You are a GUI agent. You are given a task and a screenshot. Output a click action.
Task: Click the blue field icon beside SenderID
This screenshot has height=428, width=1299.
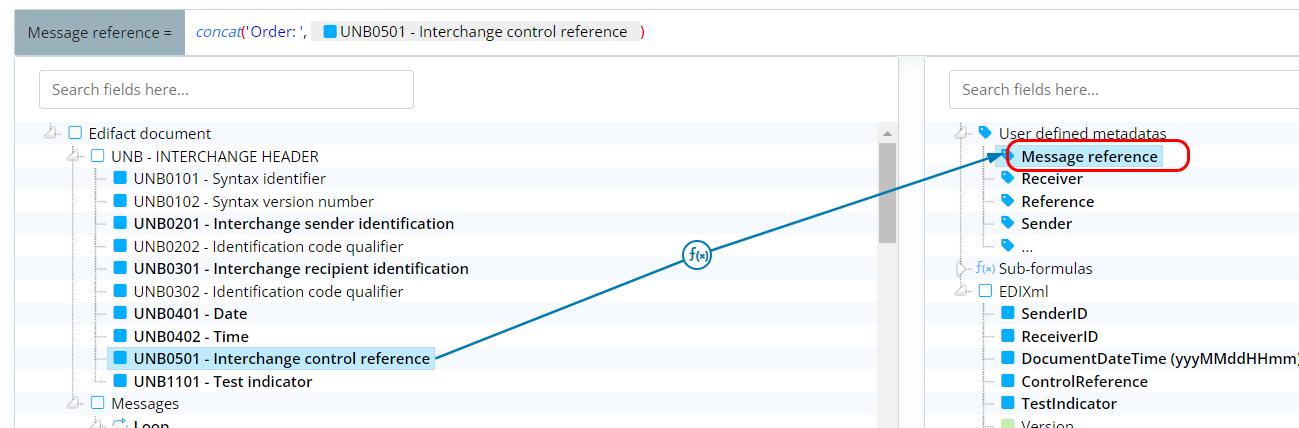pyautogui.click(x=1008, y=313)
